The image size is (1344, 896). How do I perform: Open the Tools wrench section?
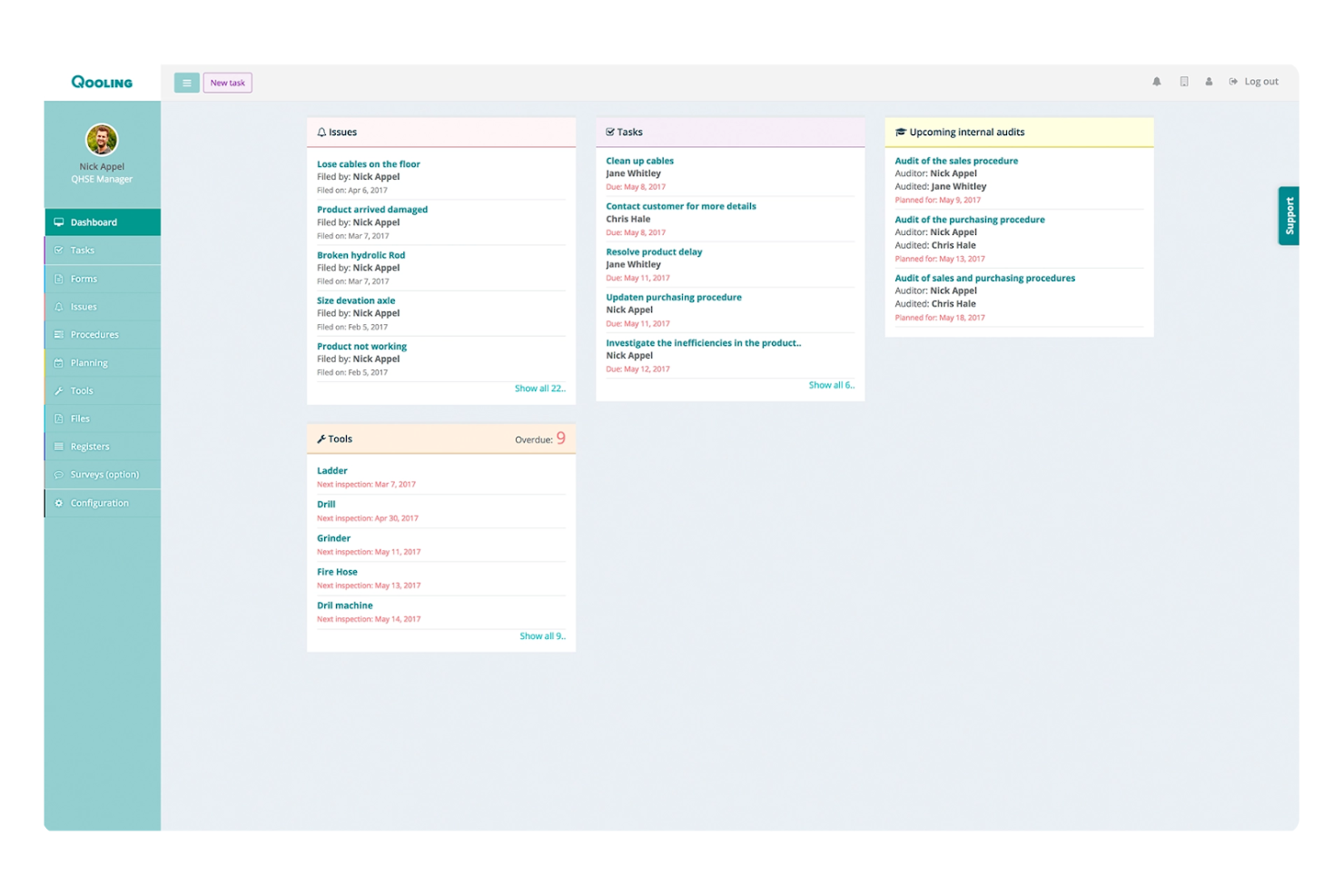point(81,390)
